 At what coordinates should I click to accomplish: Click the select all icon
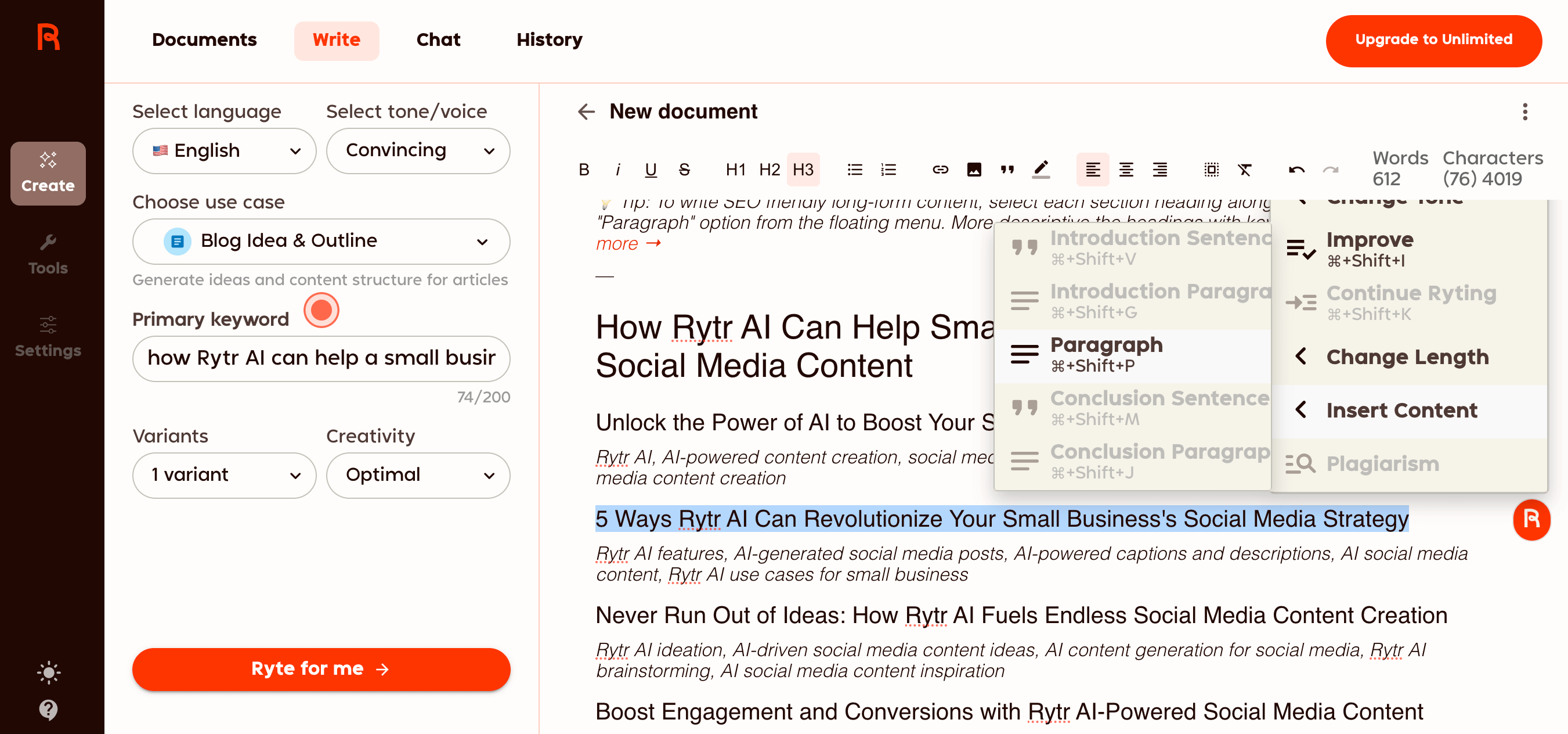point(1211,170)
